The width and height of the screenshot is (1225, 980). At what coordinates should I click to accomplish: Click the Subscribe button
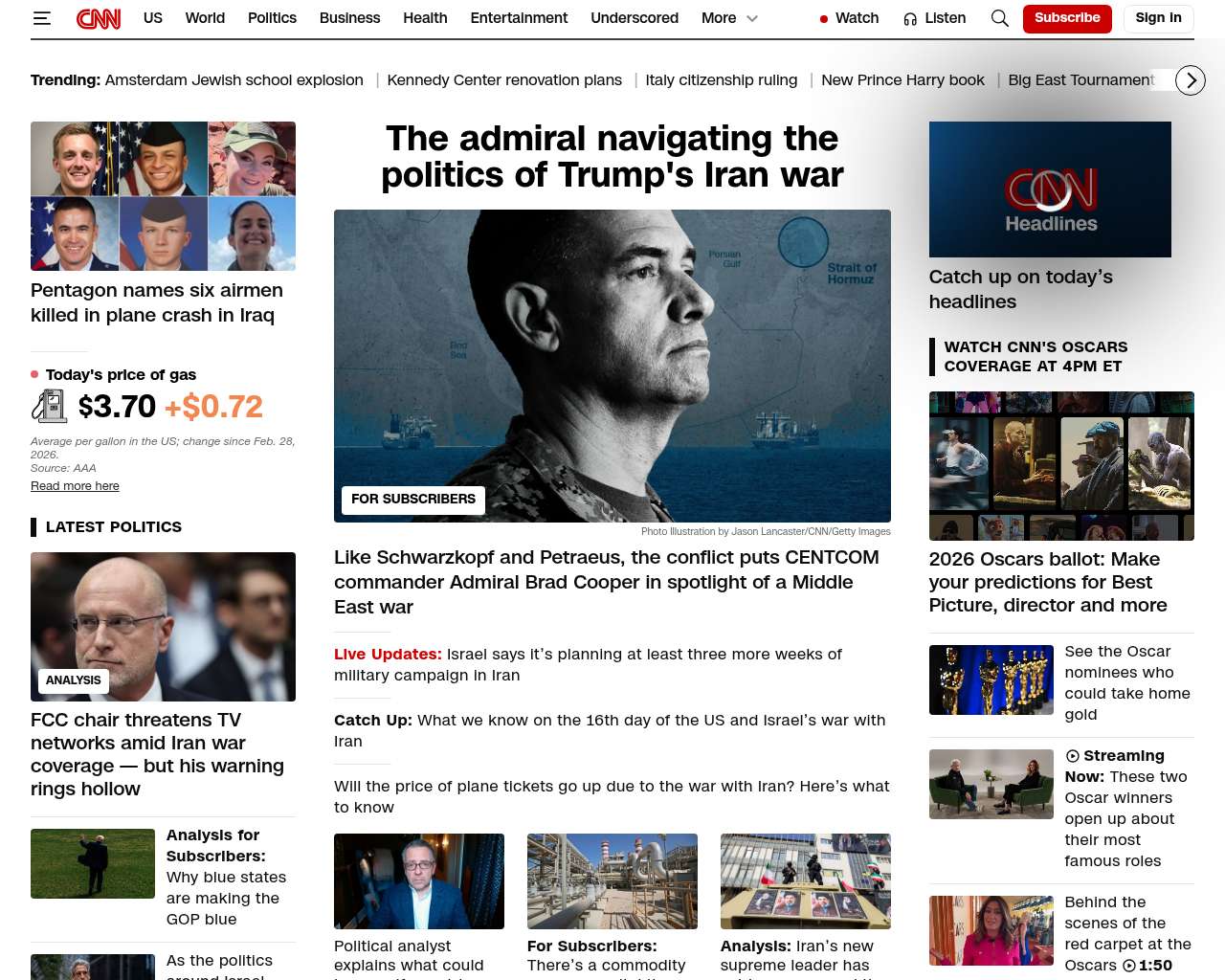point(1067,18)
